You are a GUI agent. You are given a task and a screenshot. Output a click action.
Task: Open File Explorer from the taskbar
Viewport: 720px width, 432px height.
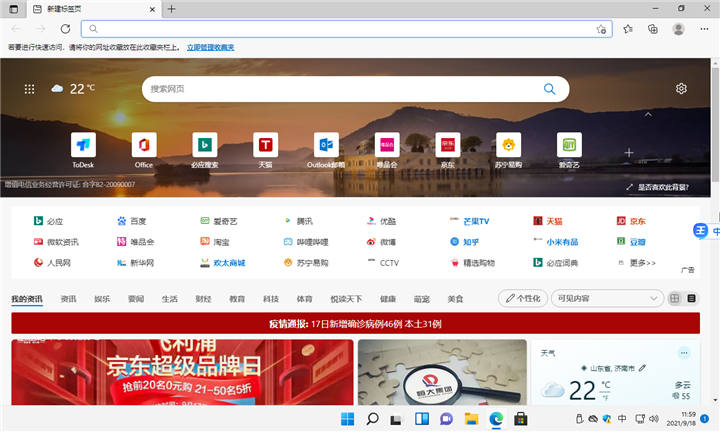(x=471, y=419)
